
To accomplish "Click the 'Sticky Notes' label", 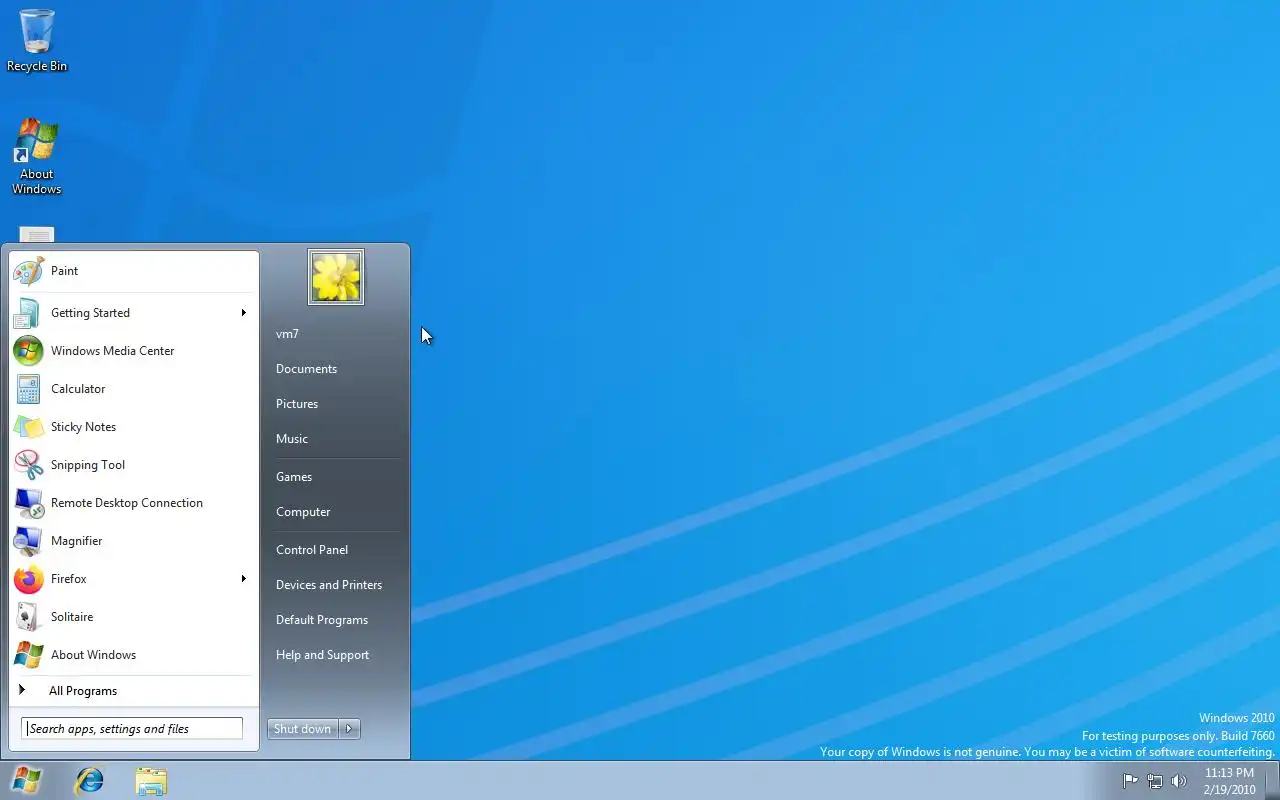I will [84, 427].
